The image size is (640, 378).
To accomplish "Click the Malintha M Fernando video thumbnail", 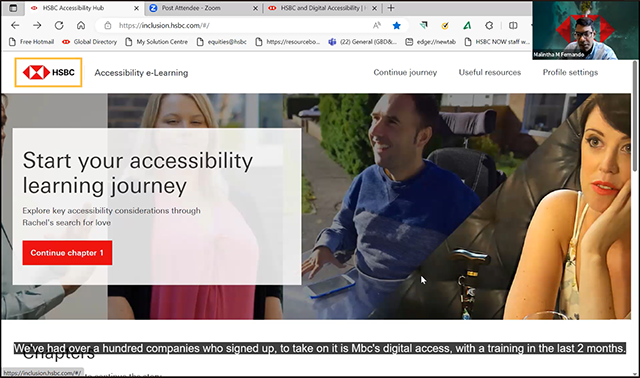I will coord(586,30).
